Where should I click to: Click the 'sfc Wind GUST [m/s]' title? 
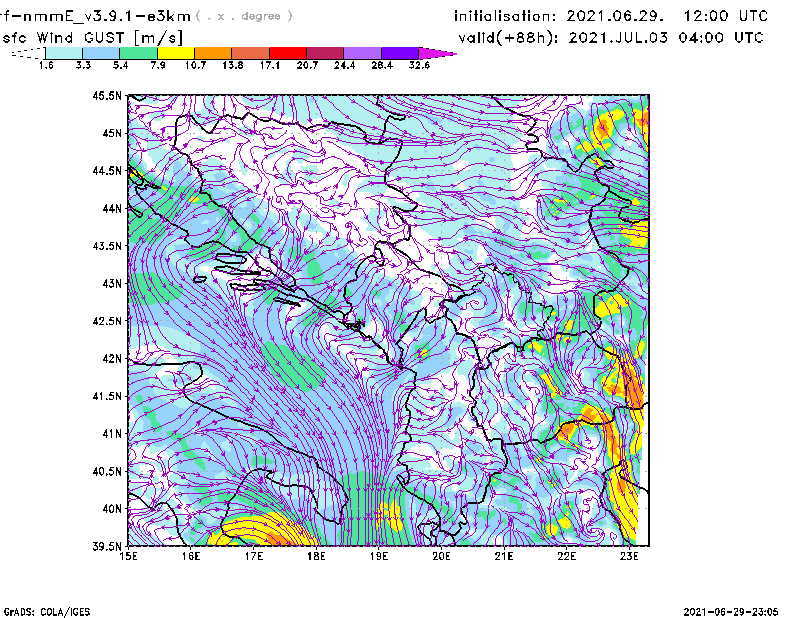pos(92,38)
